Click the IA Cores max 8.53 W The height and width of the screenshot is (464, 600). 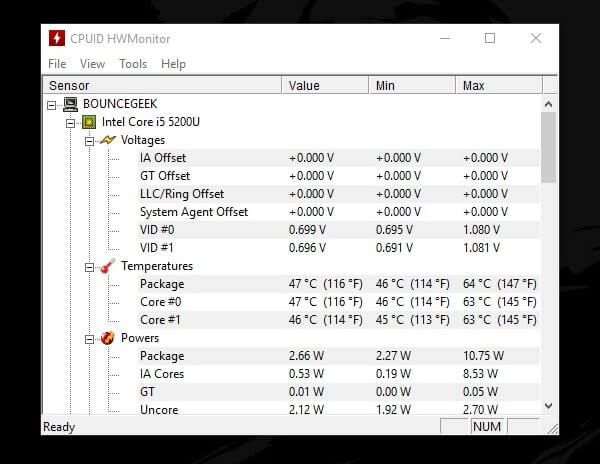coord(480,374)
